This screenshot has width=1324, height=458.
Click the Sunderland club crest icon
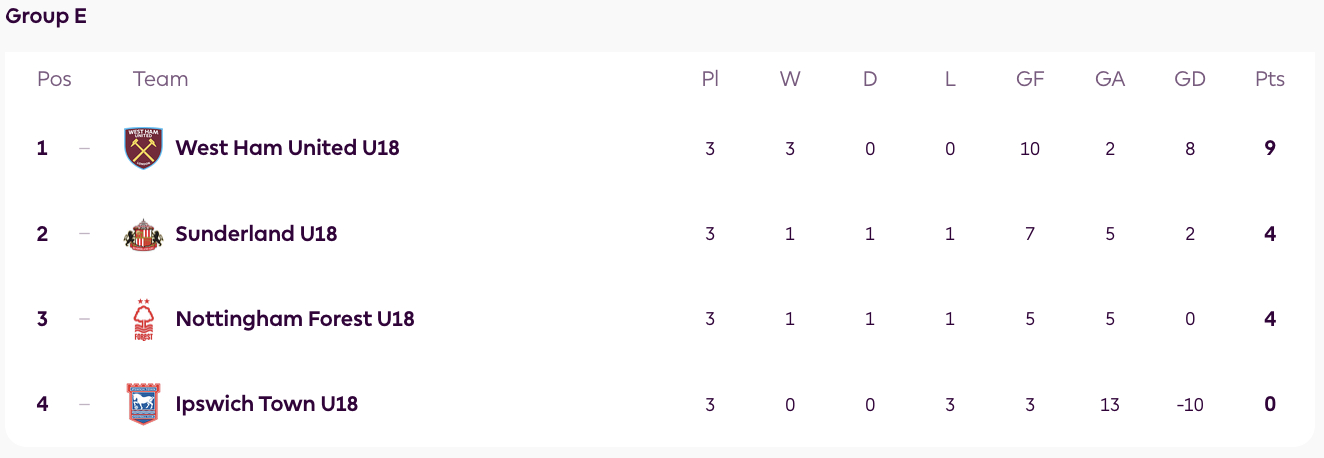click(x=143, y=234)
